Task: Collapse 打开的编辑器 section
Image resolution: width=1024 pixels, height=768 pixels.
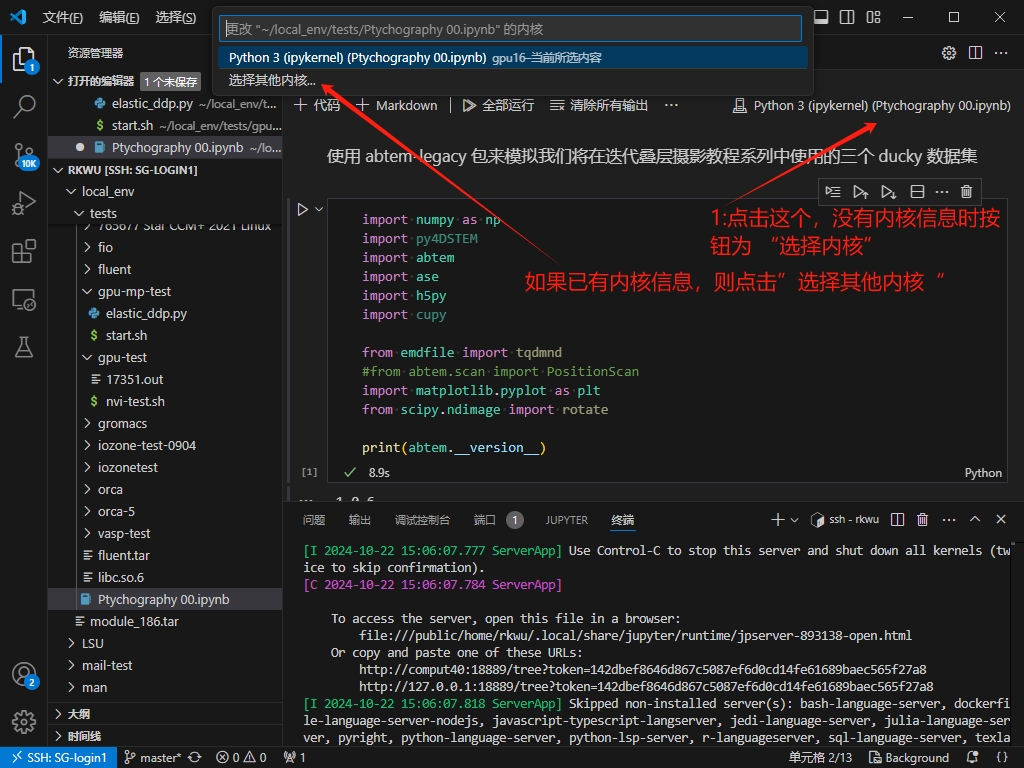Action: click(x=58, y=81)
